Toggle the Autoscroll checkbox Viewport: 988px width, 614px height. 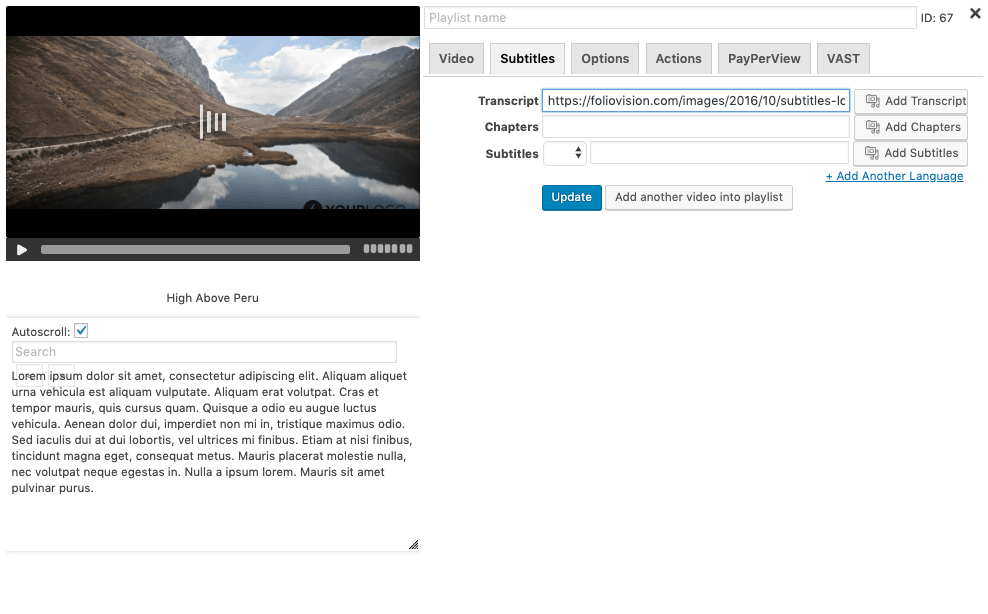tap(81, 331)
